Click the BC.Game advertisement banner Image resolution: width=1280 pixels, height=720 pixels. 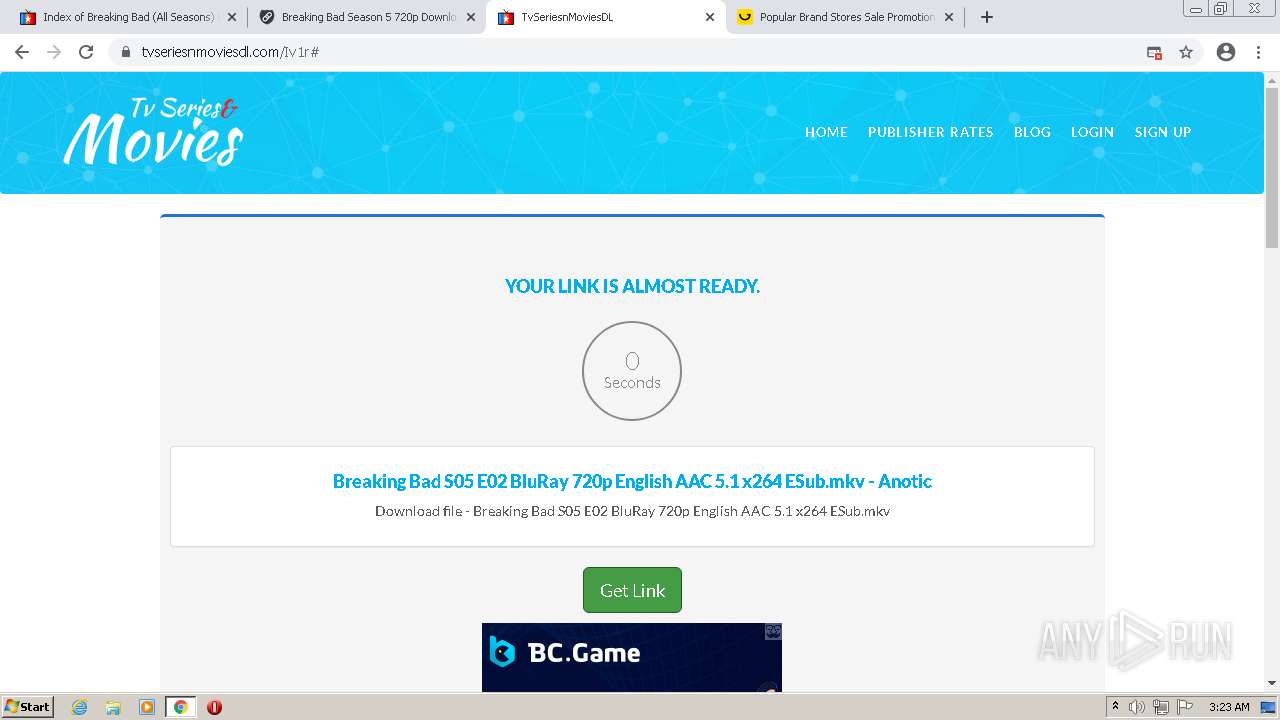coord(632,657)
